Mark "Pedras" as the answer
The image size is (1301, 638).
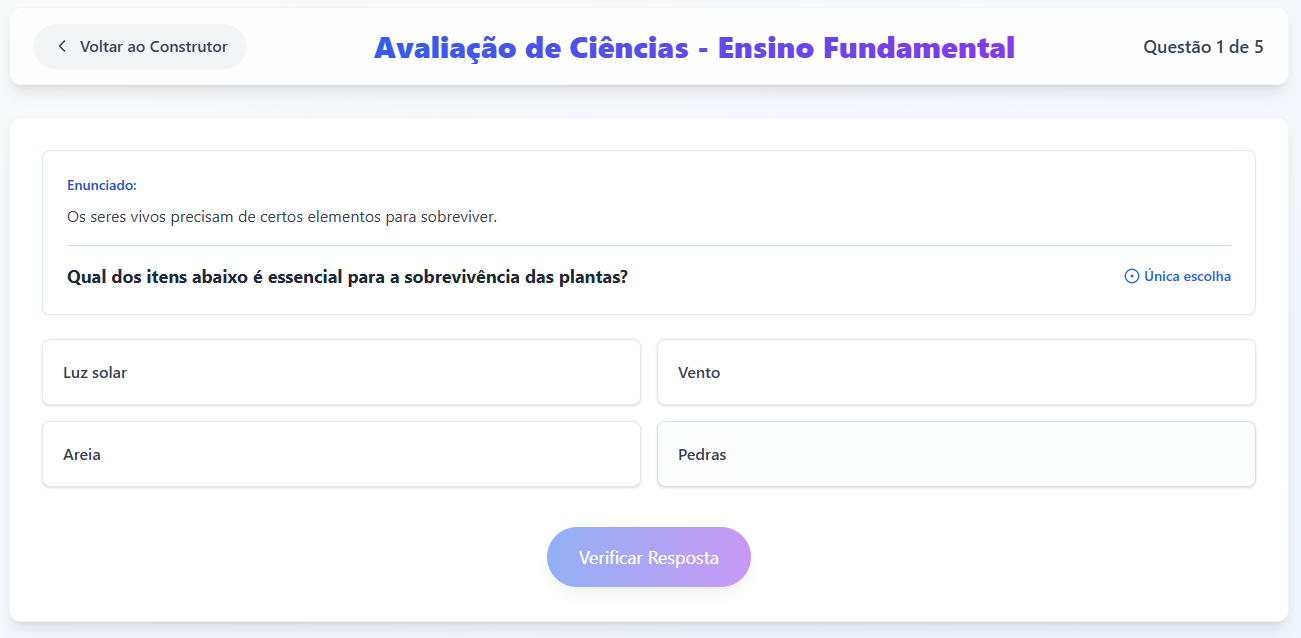click(955, 455)
